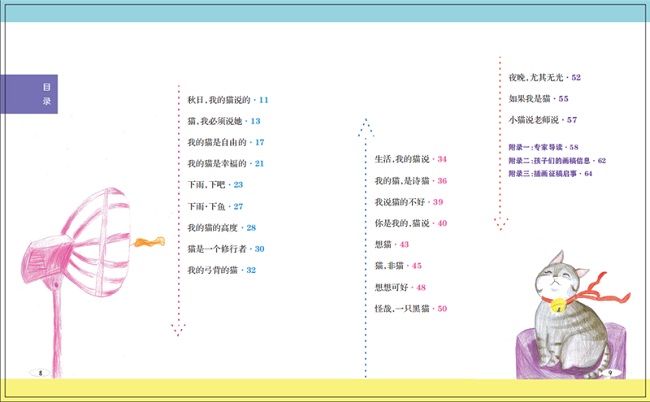The height and width of the screenshot is (402, 650).
Task: Click the cat's golden bell
Action: tap(553, 307)
